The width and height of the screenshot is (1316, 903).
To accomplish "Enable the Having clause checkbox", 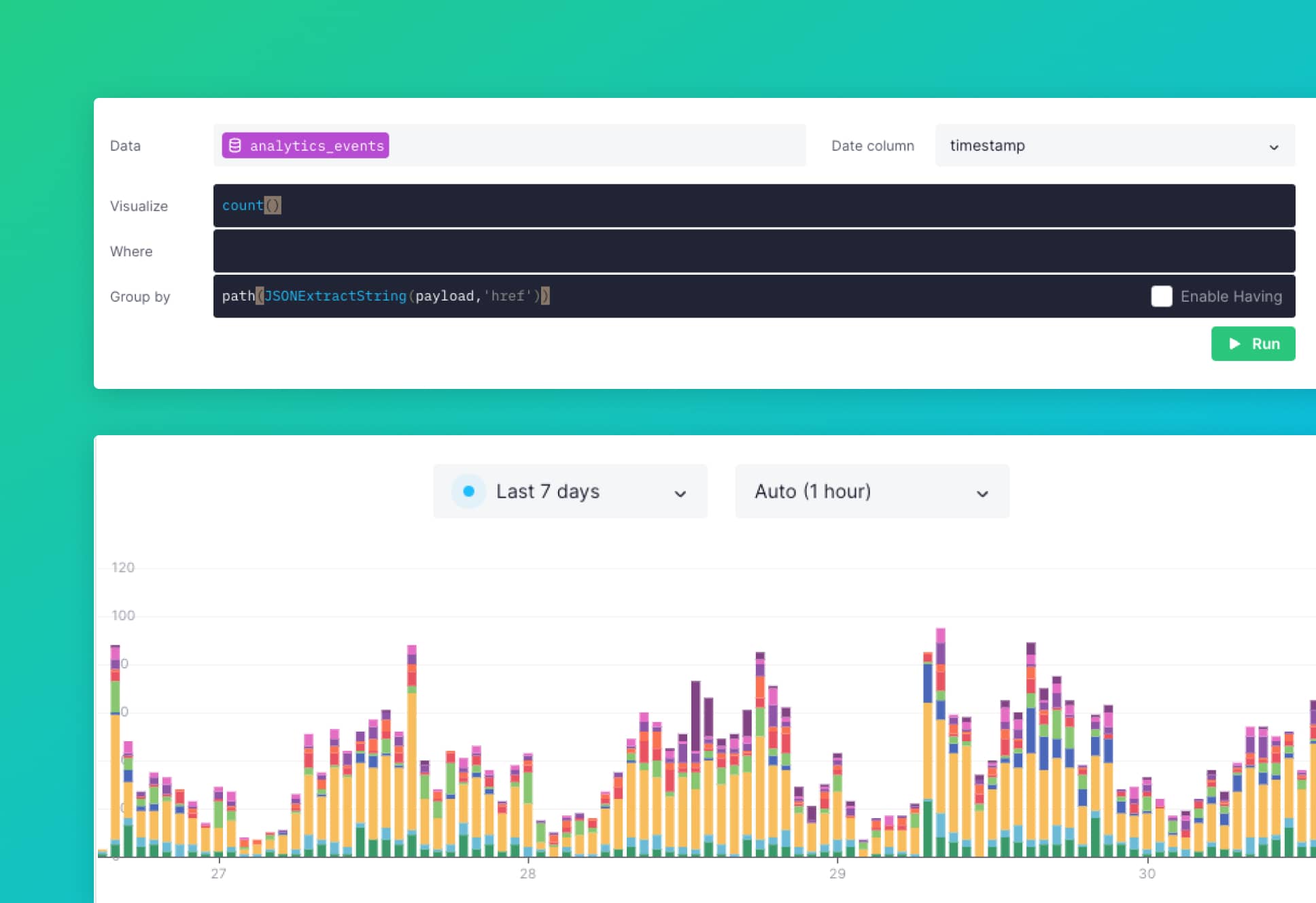I will tap(1162, 296).
